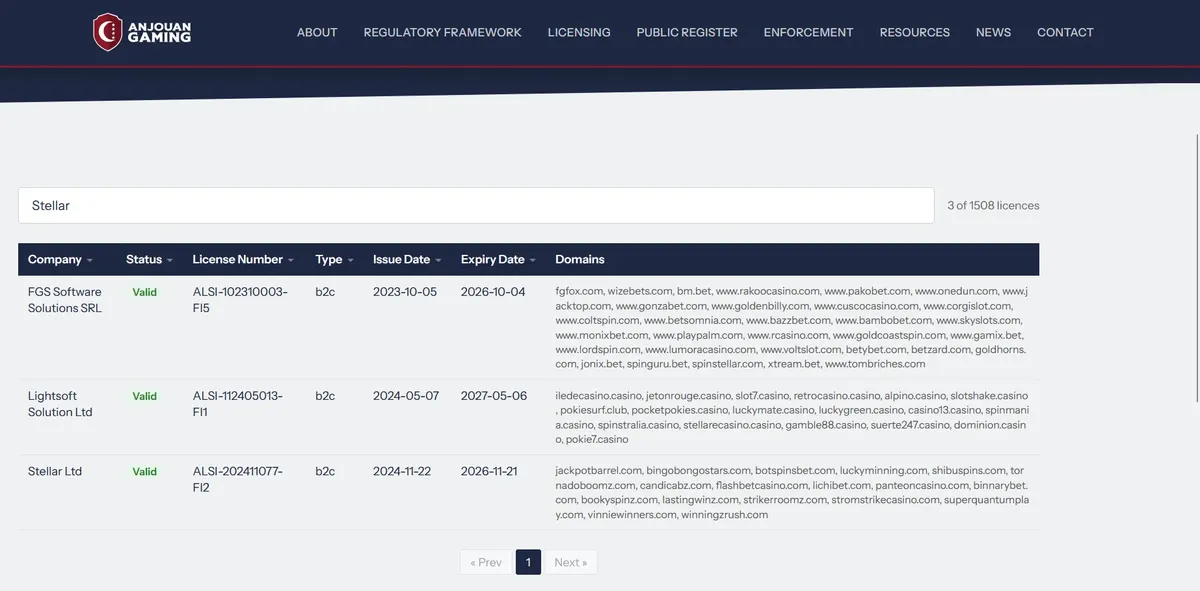Viewport: 1200px width, 591px height.
Task: Open the Resources menu item
Action: pyautogui.click(x=915, y=32)
